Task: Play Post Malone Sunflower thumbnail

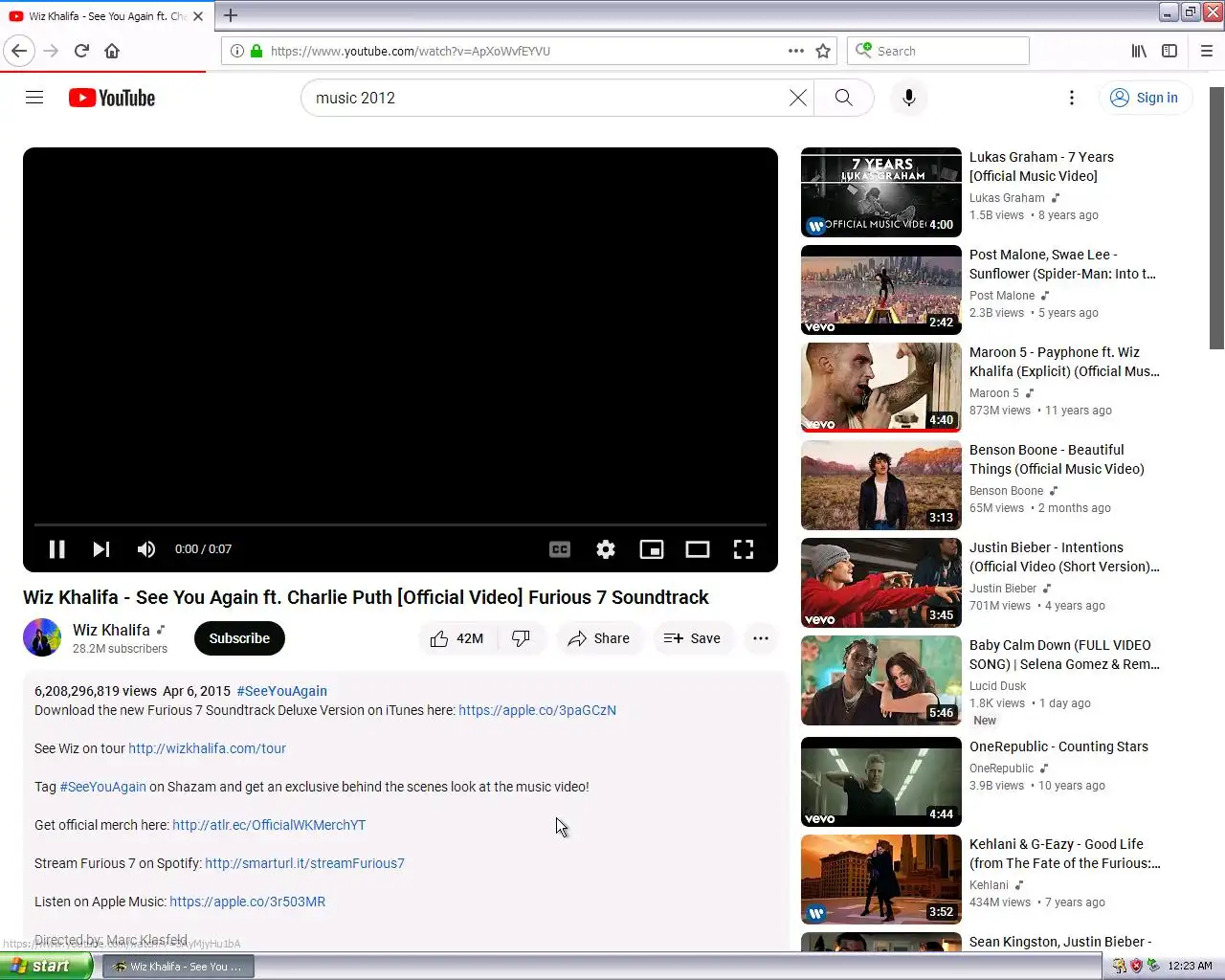Action: click(881, 290)
